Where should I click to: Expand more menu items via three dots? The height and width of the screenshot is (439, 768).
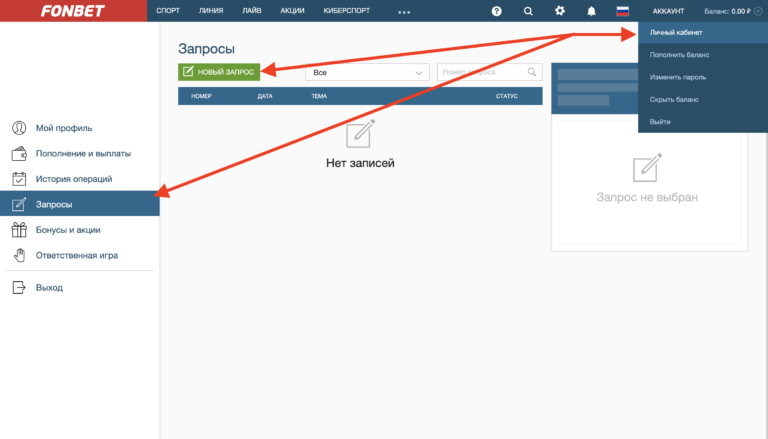click(x=404, y=12)
